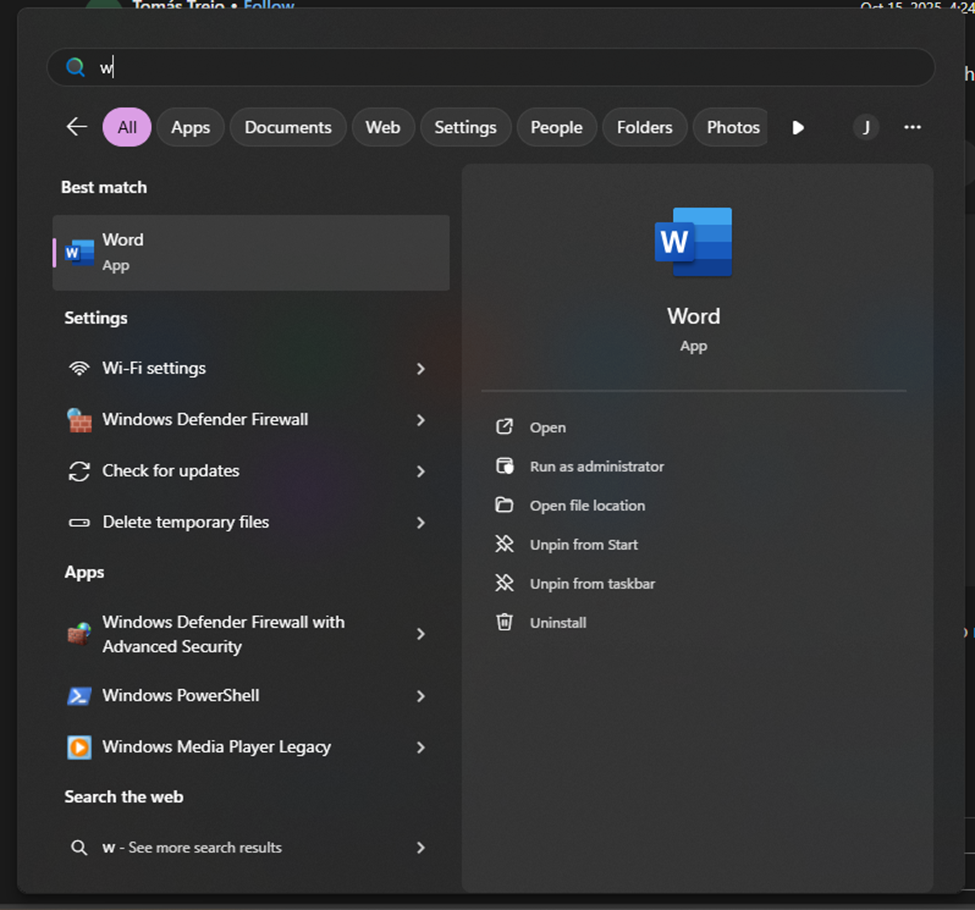
Task: Click the Word app icon in the preview pane
Action: click(693, 241)
